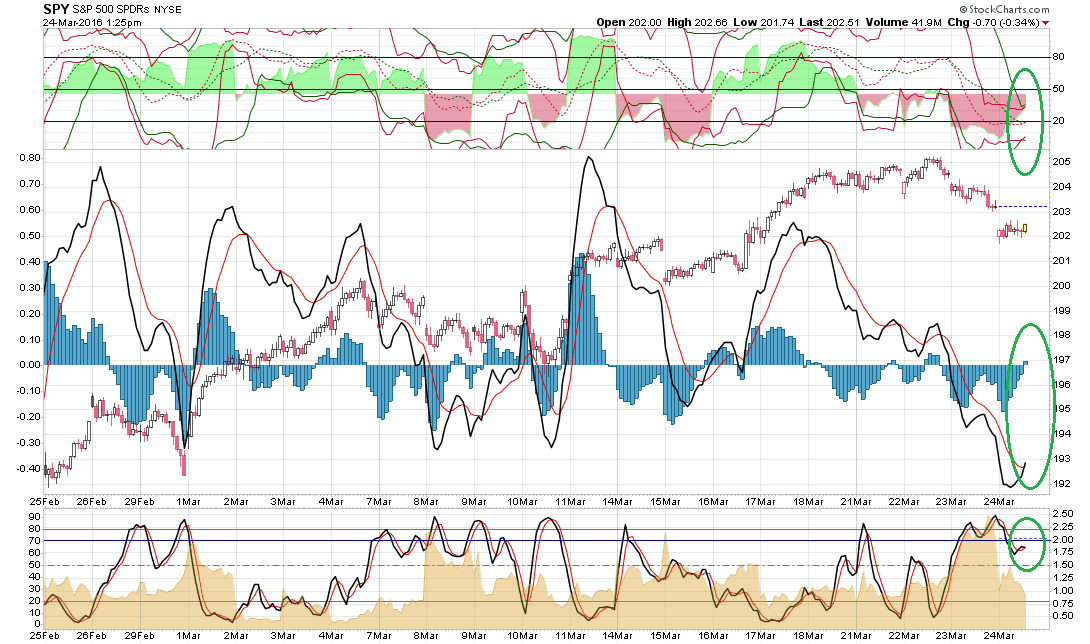Click the 1.50 label on the bottom panel right axis

point(1063,565)
